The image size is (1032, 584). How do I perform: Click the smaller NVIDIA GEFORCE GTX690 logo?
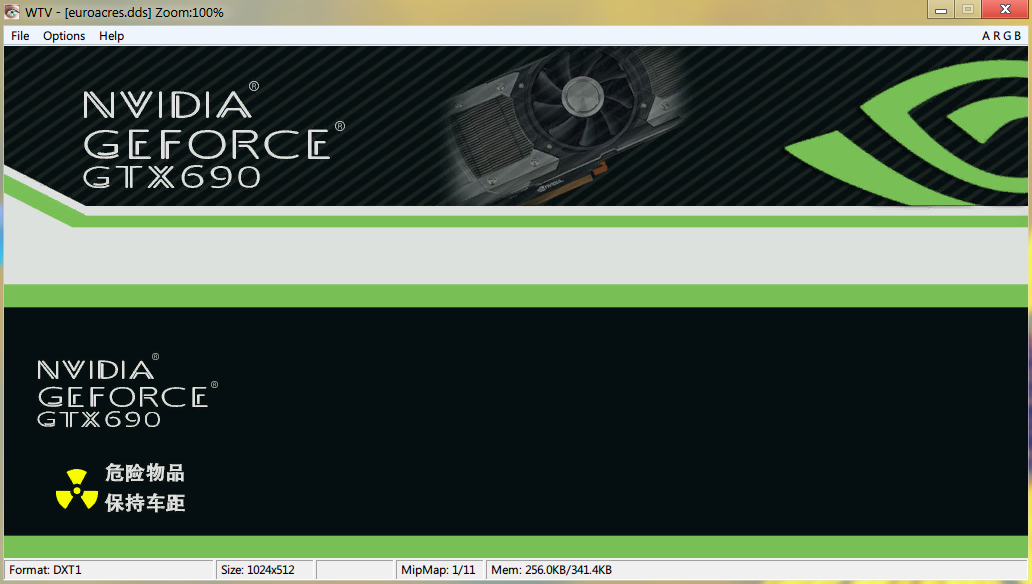coord(127,391)
